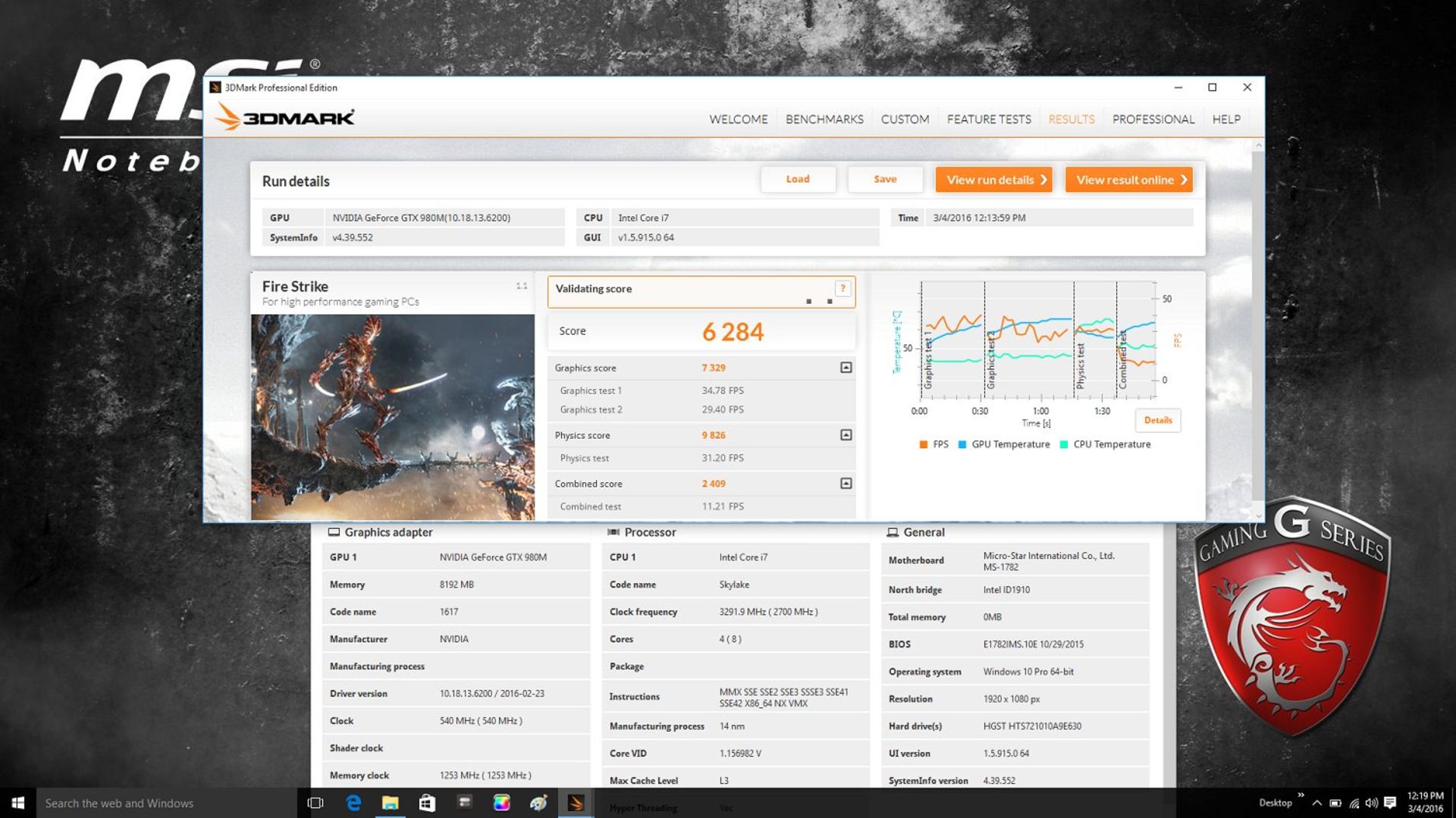Viewport: 1456px width, 818px height.
Task: Click the FPS legend orange swatch
Action: 923,445
